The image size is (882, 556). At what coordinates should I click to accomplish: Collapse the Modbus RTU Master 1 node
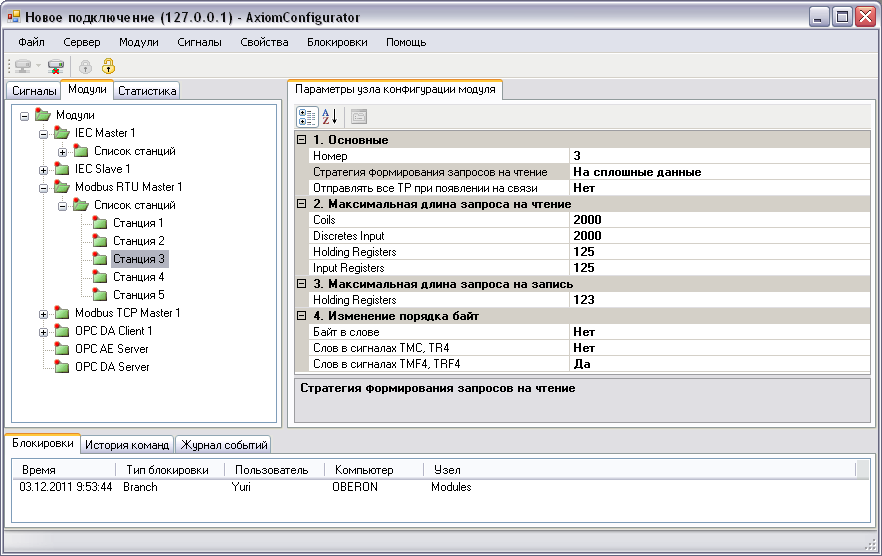(x=43, y=187)
